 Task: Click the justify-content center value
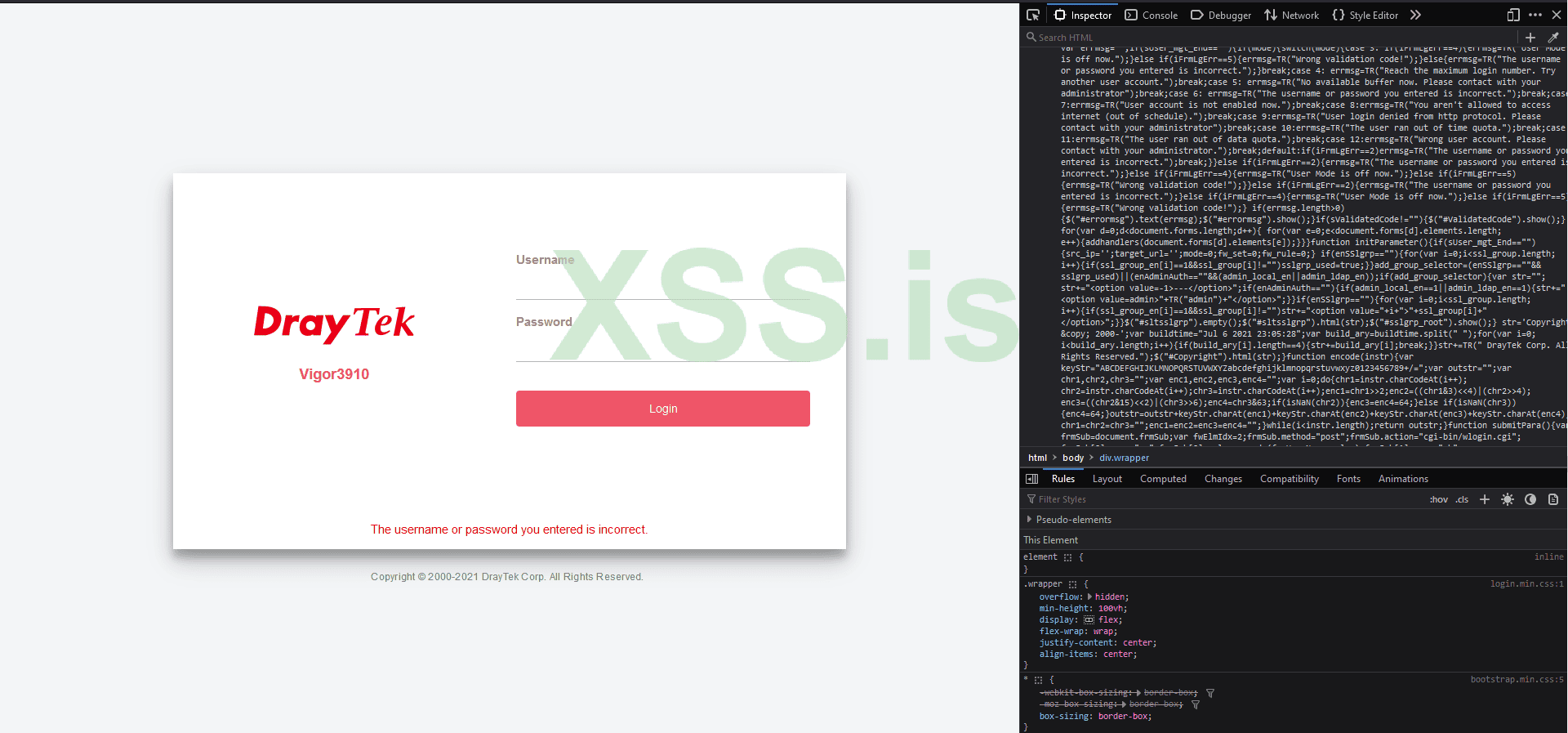(1138, 642)
